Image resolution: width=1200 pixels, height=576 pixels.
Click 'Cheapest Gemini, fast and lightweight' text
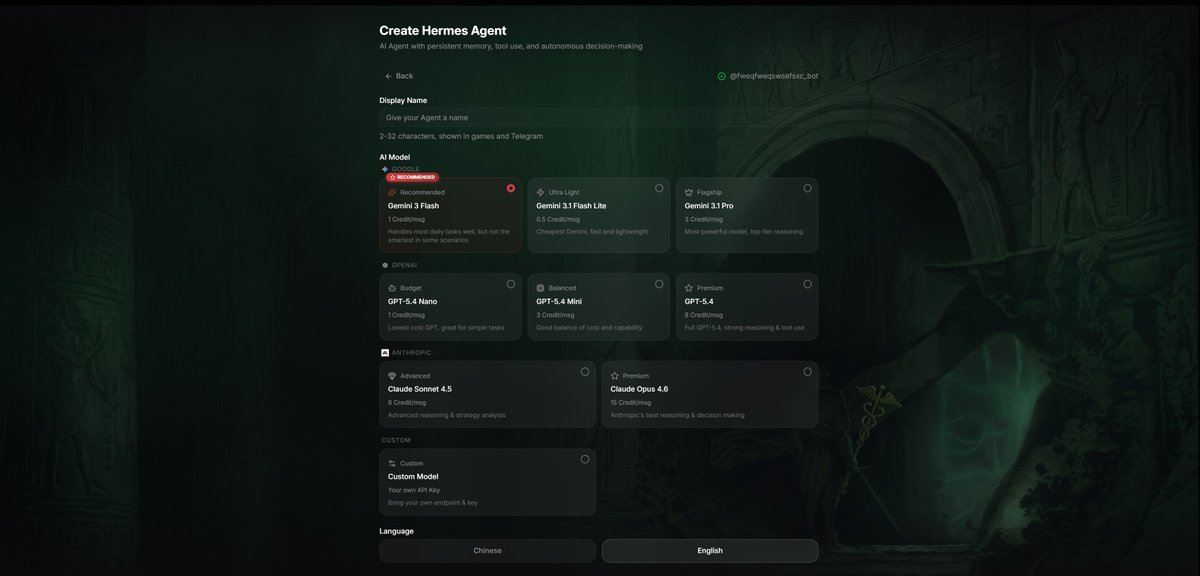tap(592, 232)
